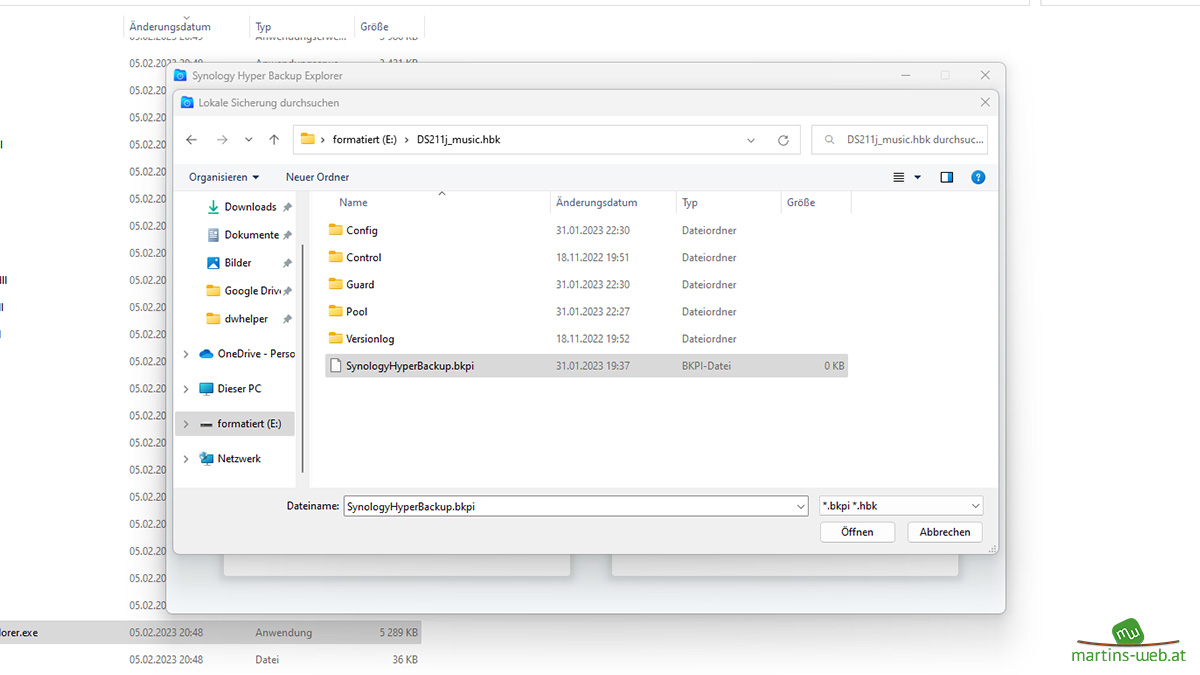Open the Organisieren menu

pyautogui.click(x=224, y=177)
